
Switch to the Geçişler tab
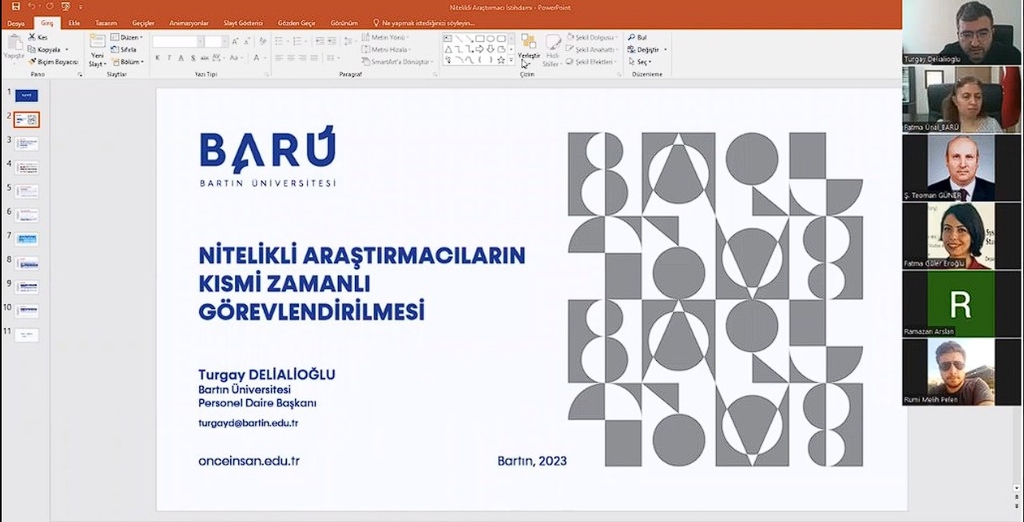tap(143, 23)
